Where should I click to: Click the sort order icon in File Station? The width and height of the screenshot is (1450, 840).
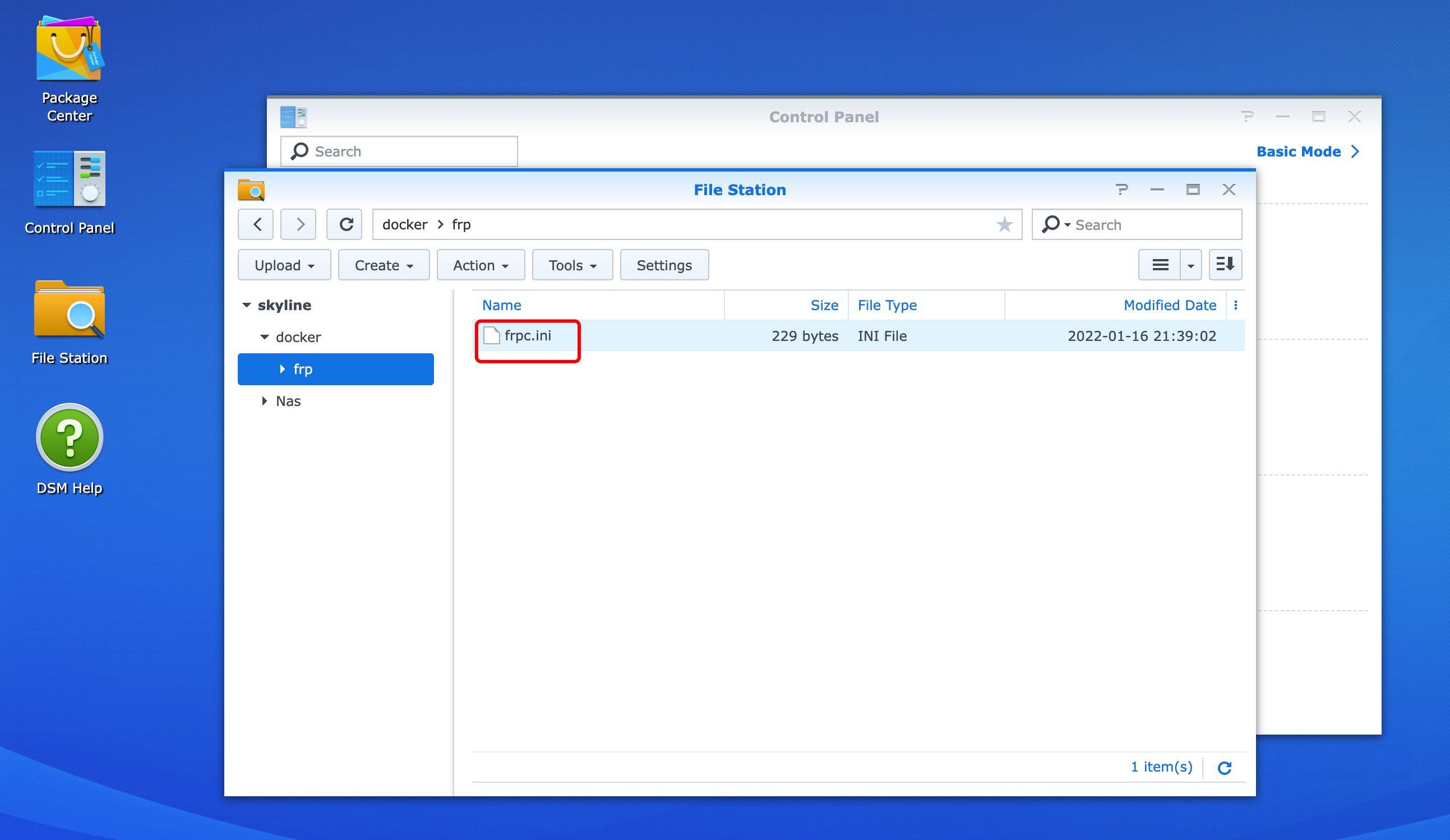coord(1225,265)
